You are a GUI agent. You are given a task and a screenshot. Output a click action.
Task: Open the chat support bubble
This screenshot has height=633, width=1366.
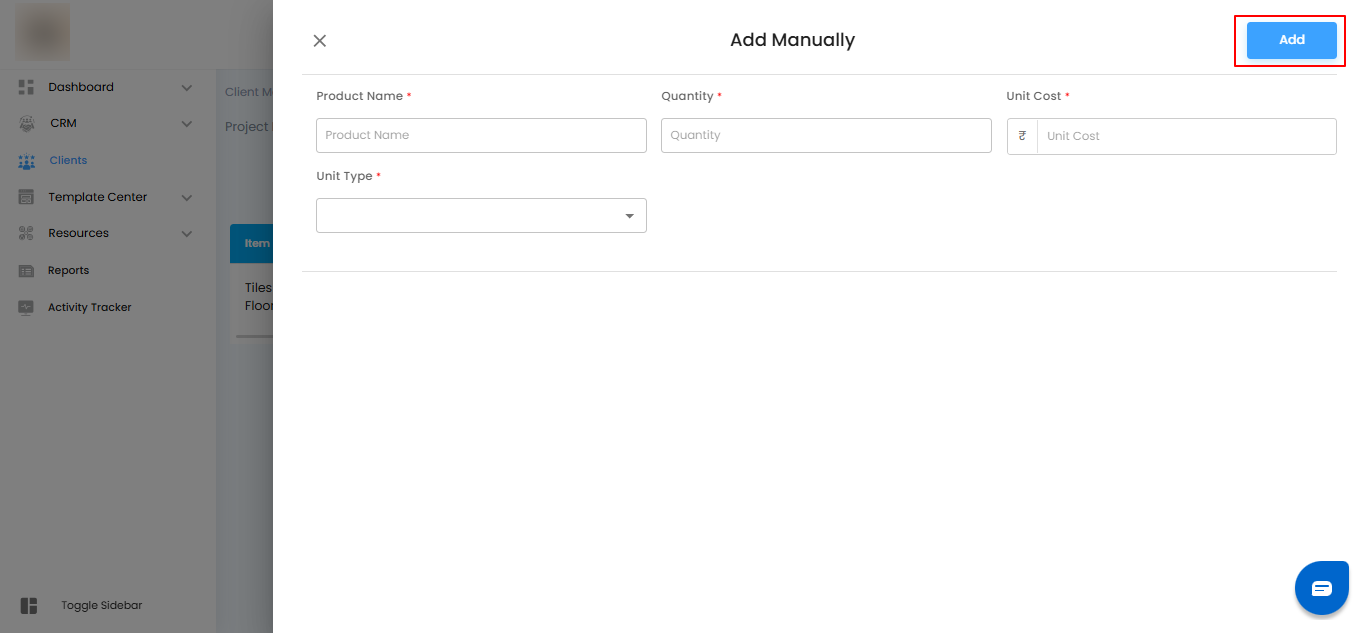1321,588
